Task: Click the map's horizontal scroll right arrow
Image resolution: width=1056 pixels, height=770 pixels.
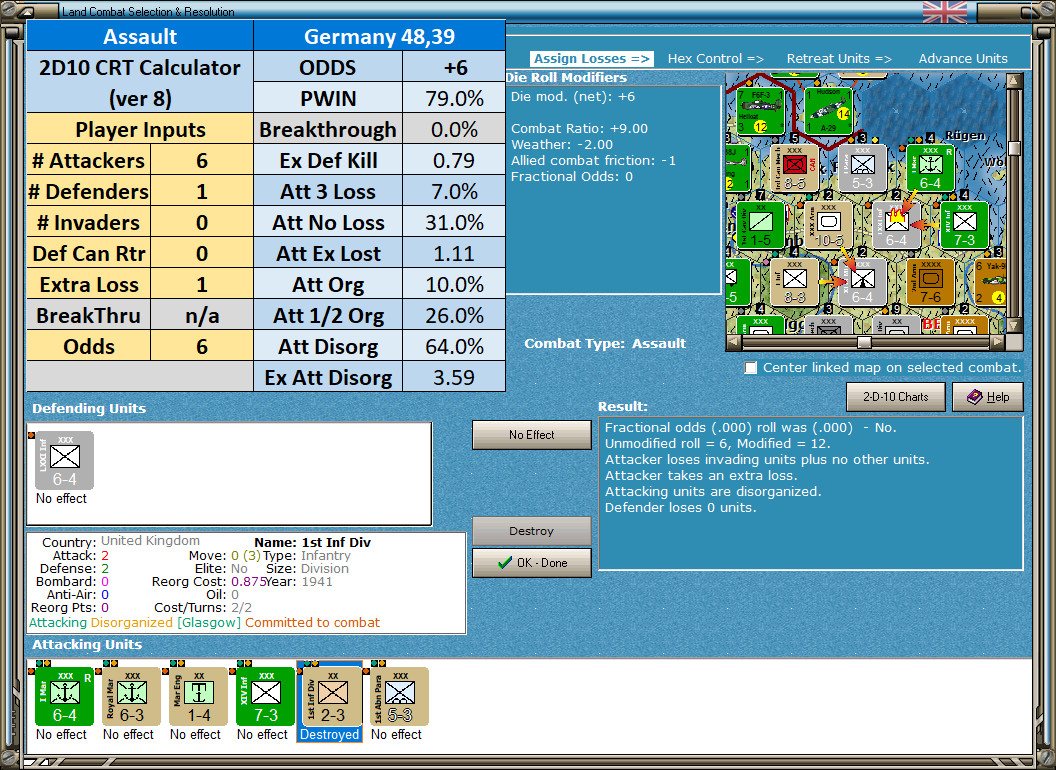Action: point(997,342)
